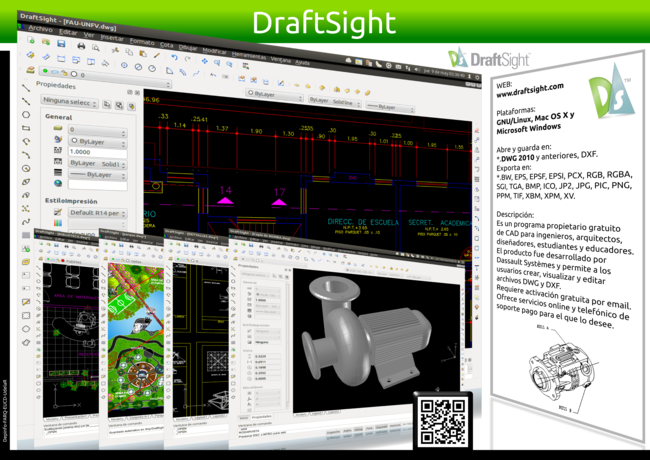Open the Insertar menu
Screen dimensions: 650x460
(112, 38)
